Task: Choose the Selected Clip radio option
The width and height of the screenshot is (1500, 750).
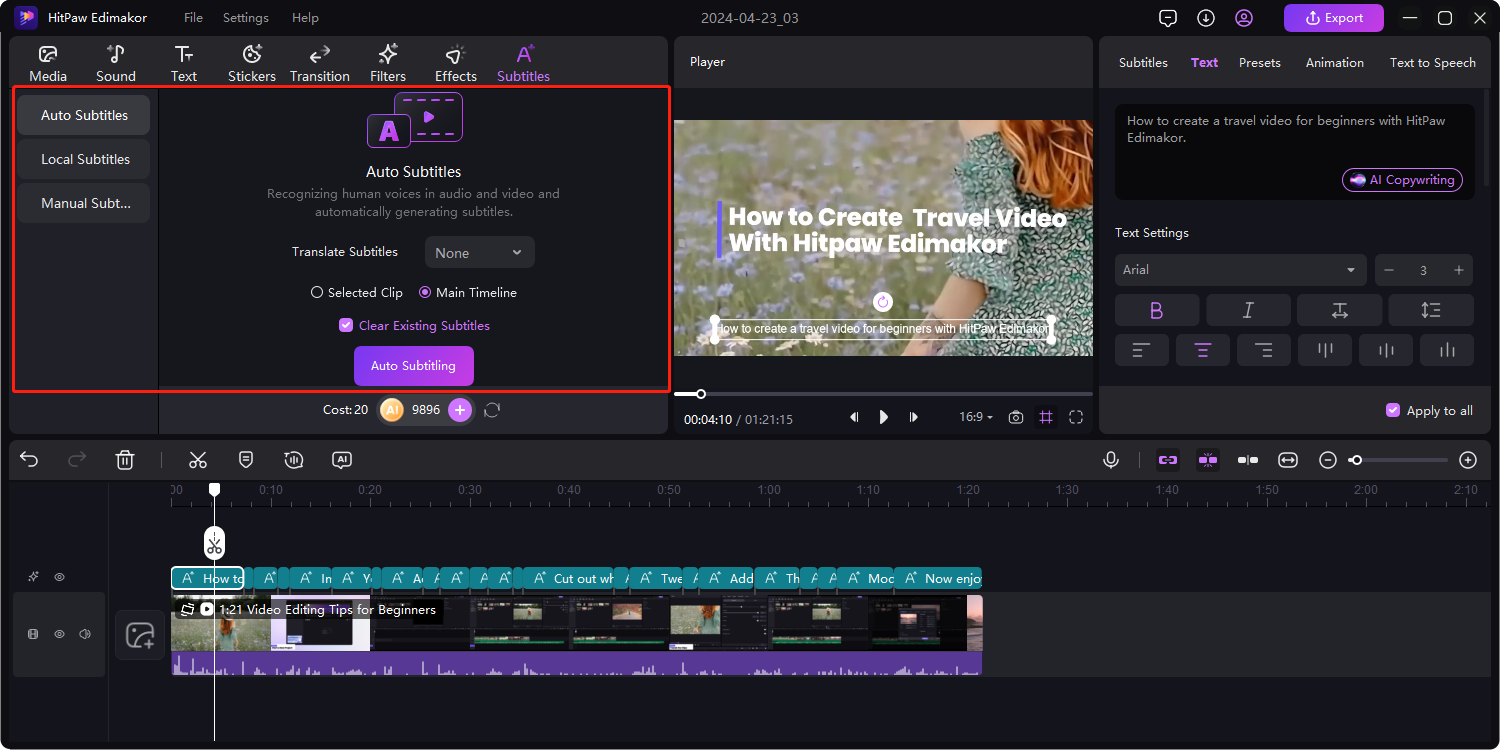Action: 357,293
